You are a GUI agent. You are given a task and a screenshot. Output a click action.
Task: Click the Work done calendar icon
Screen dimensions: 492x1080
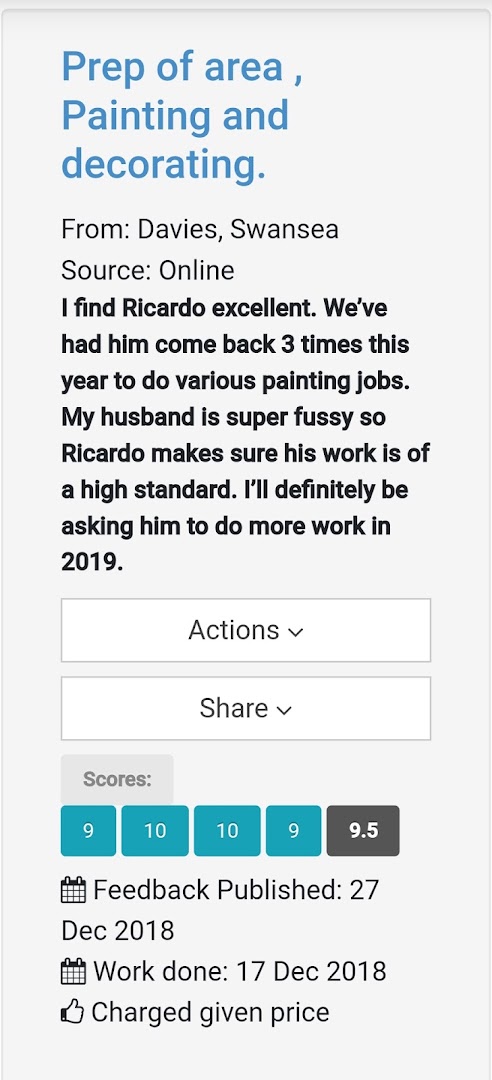pyautogui.click(x=74, y=971)
